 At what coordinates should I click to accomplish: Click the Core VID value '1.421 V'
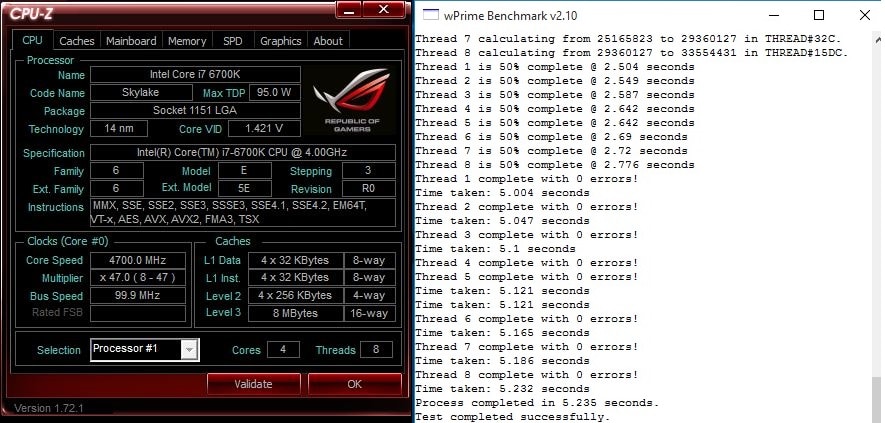coord(264,128)
